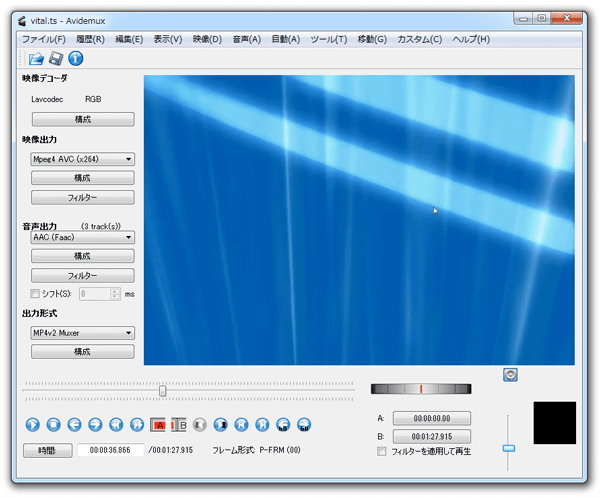Open the 音声(A) menu
Screen dimensions: 600x497
[x=247, y=39]
